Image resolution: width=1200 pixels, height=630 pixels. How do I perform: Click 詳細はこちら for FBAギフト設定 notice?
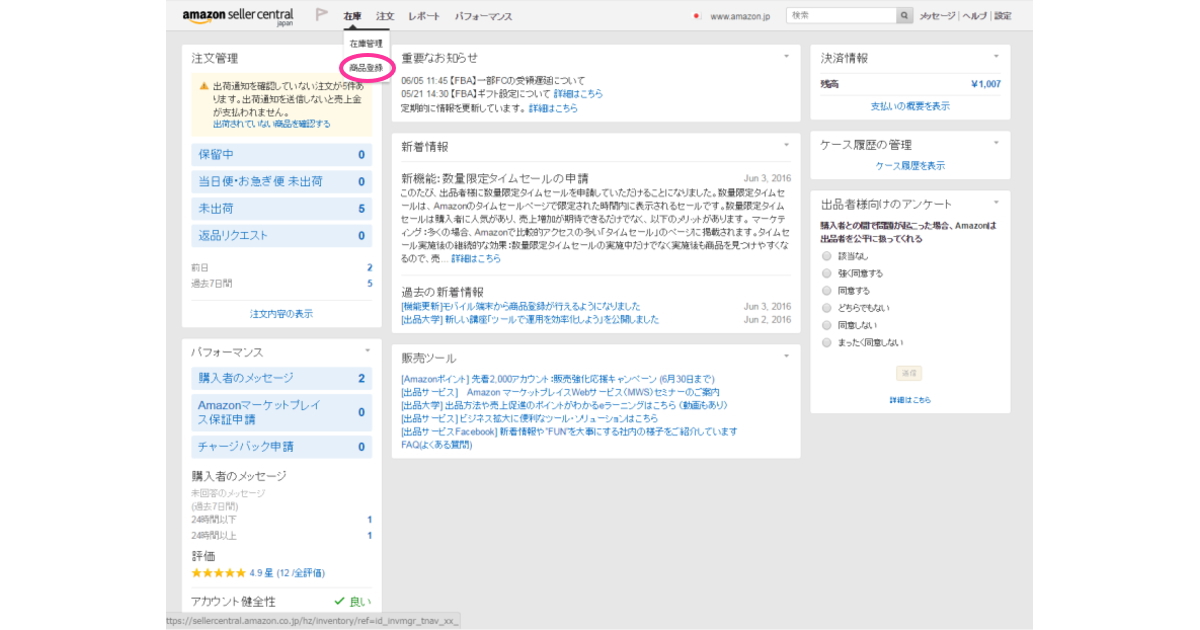click(578, 93)
